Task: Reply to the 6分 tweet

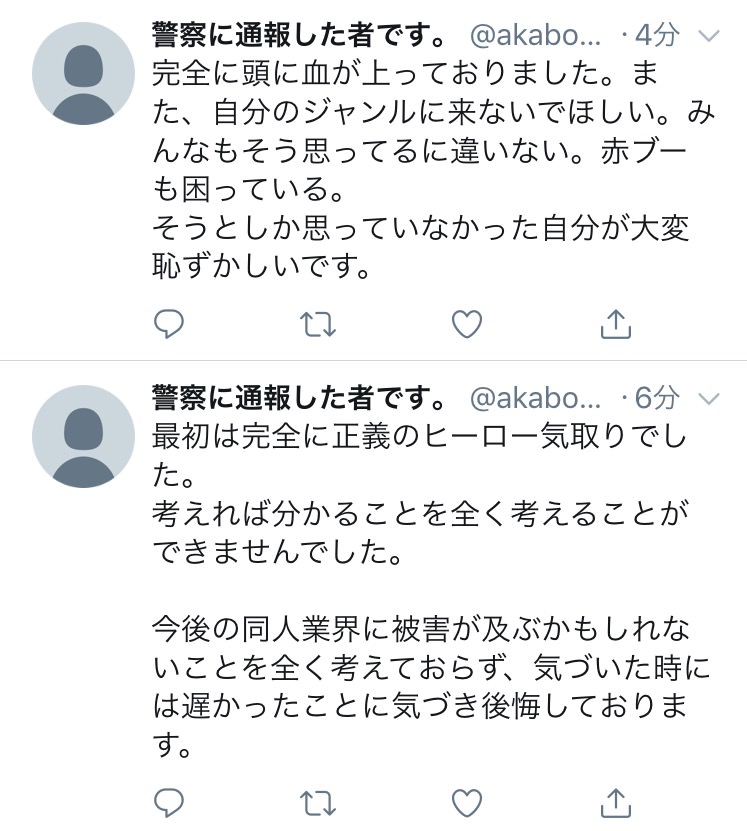Action: [168, 803]
